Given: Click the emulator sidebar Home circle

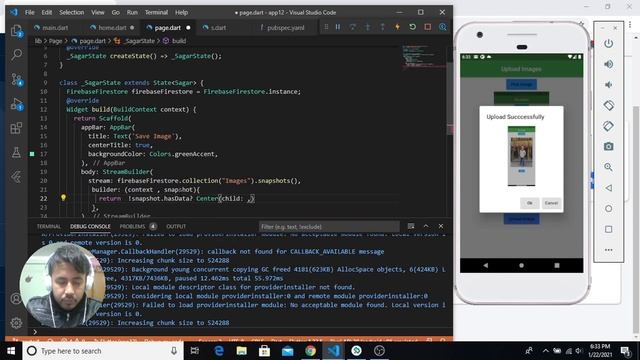Looking at the screenshot, I should 609,209.
